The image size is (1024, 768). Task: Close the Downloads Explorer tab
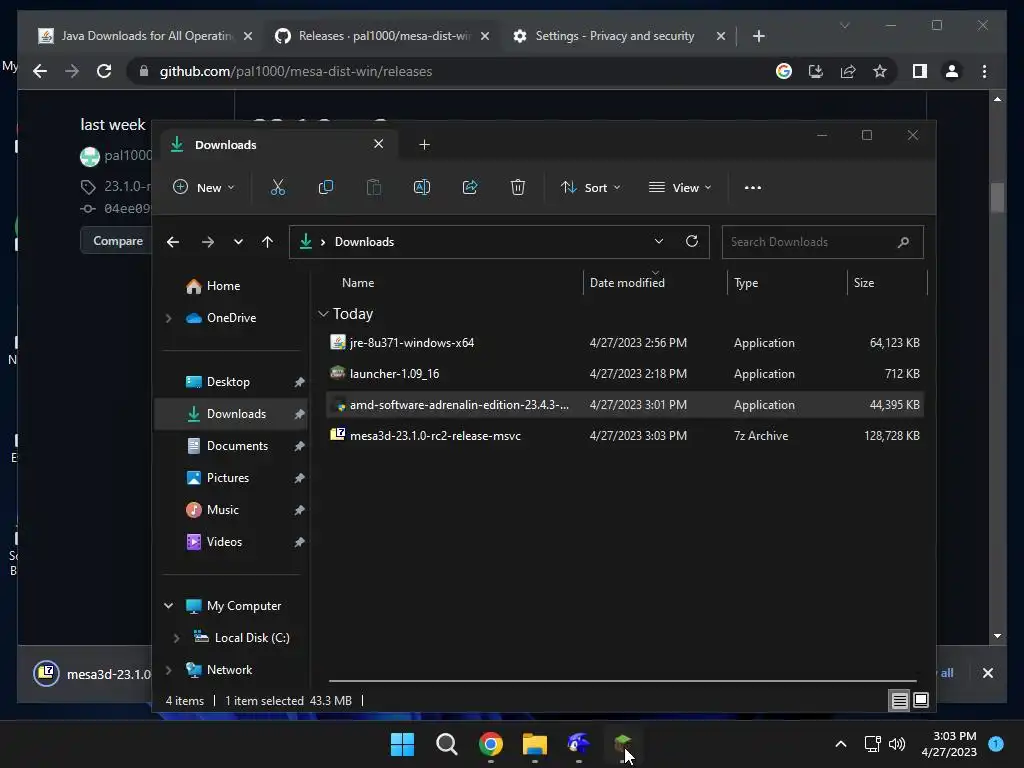379,144
